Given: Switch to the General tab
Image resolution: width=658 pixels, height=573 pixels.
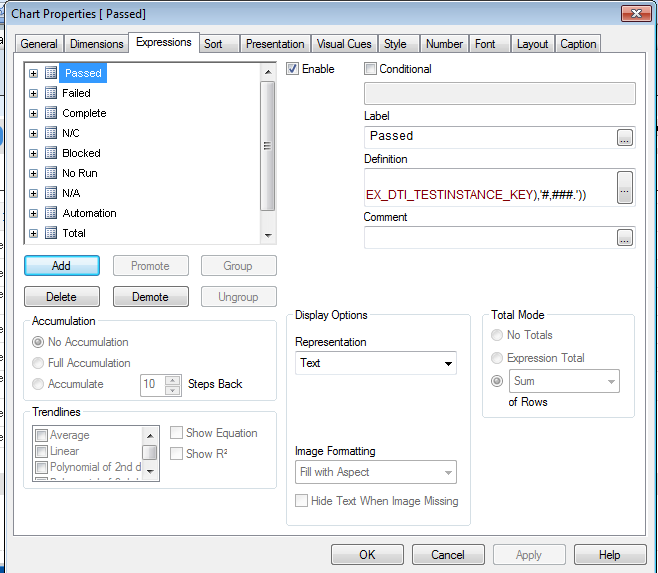Looking at the screenshot, I should [39, 44].
